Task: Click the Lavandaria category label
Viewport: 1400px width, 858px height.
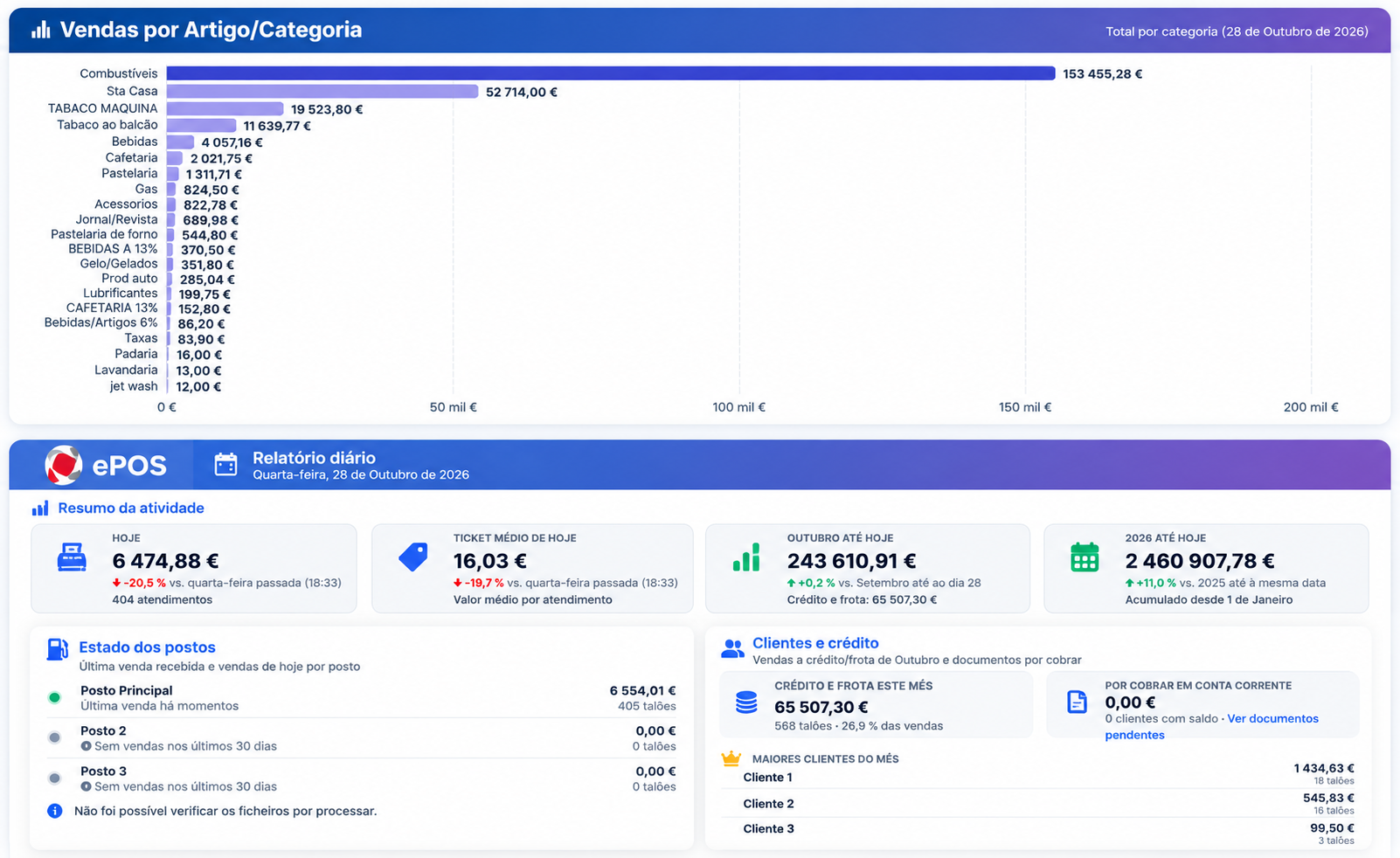Action: [x=126, y=370]
